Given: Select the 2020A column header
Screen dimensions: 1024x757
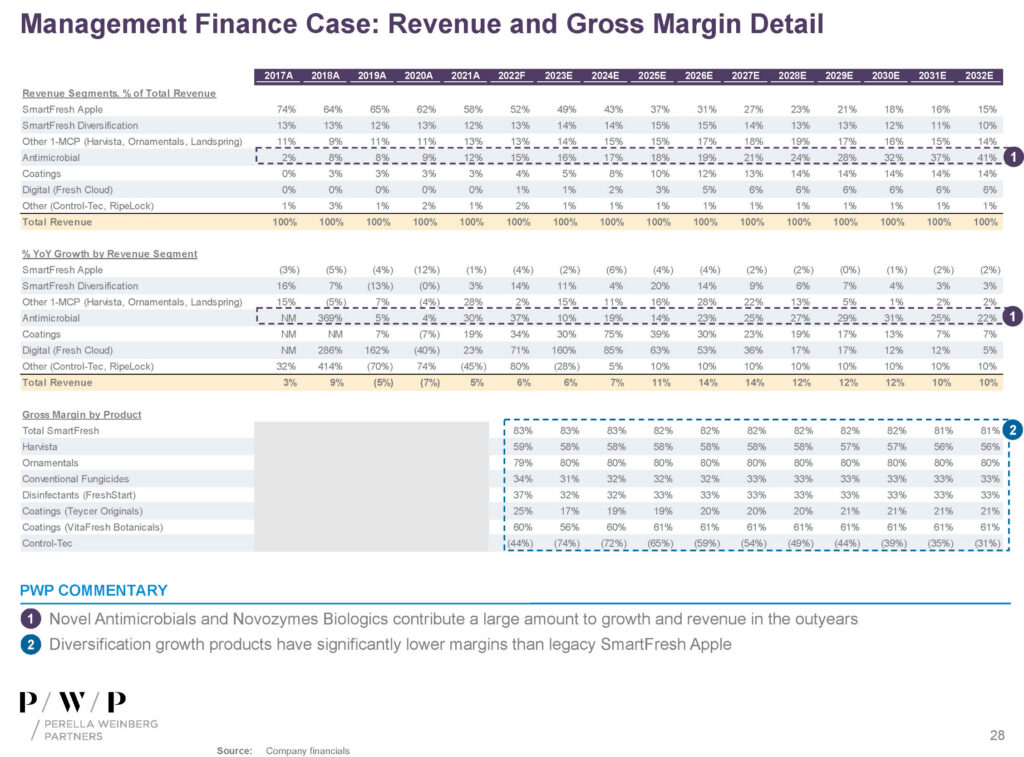Looking at the screenshot, I should [x=419, y=76].
